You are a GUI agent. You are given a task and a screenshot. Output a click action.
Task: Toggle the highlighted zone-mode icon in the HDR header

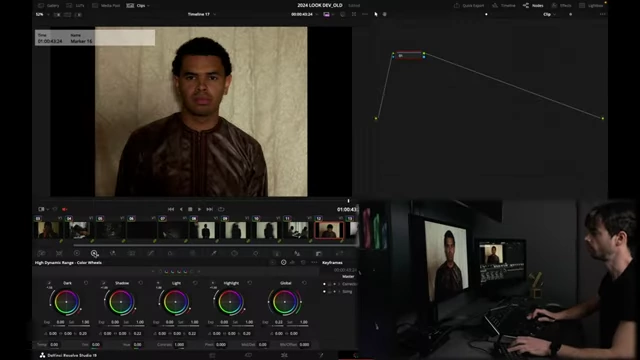[283, 262]
